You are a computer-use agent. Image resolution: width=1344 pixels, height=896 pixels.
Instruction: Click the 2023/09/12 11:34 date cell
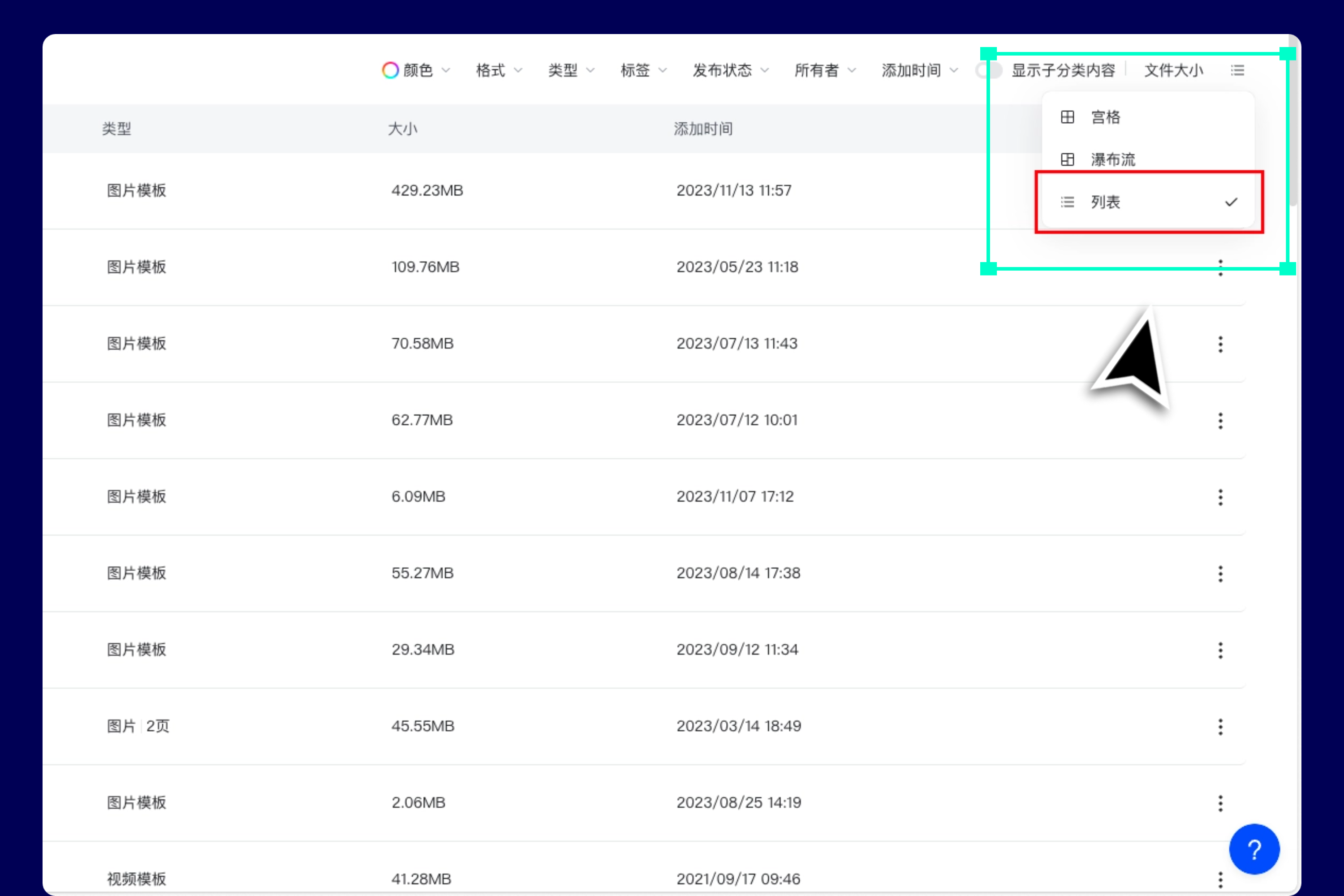point(737,650)
